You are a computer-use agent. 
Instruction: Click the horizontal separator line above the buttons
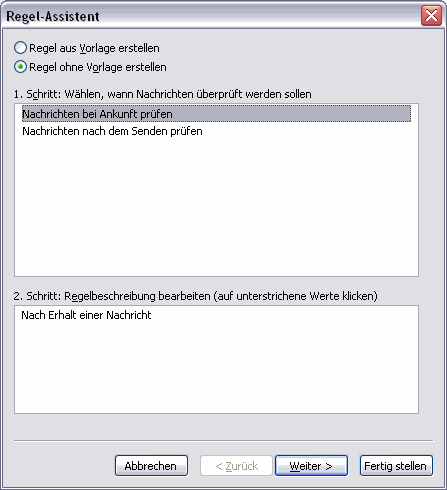pyautogui.click(x=224, y=441)
